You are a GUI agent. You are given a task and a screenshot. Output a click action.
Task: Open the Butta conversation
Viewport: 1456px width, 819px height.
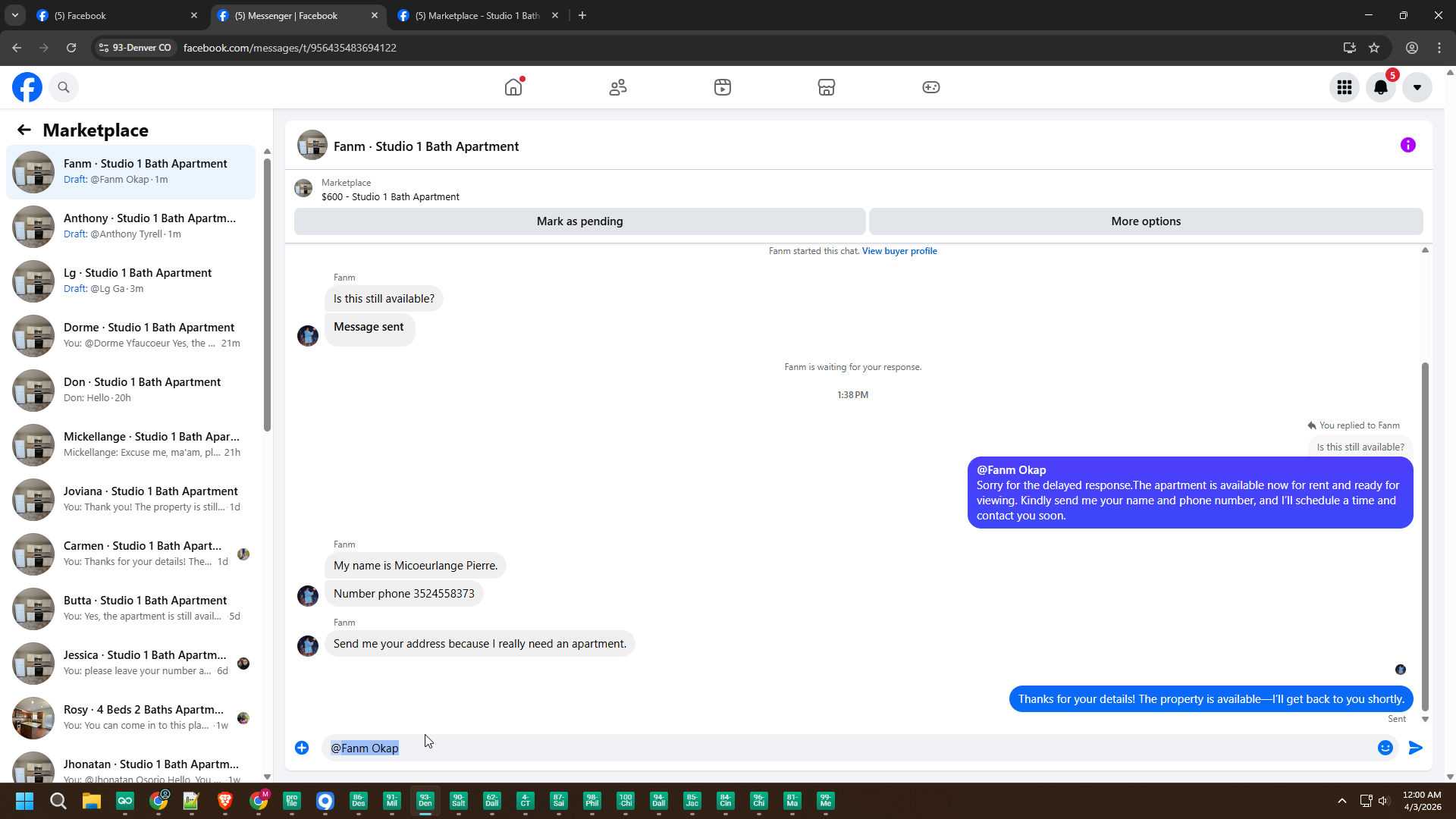[130, 608]
